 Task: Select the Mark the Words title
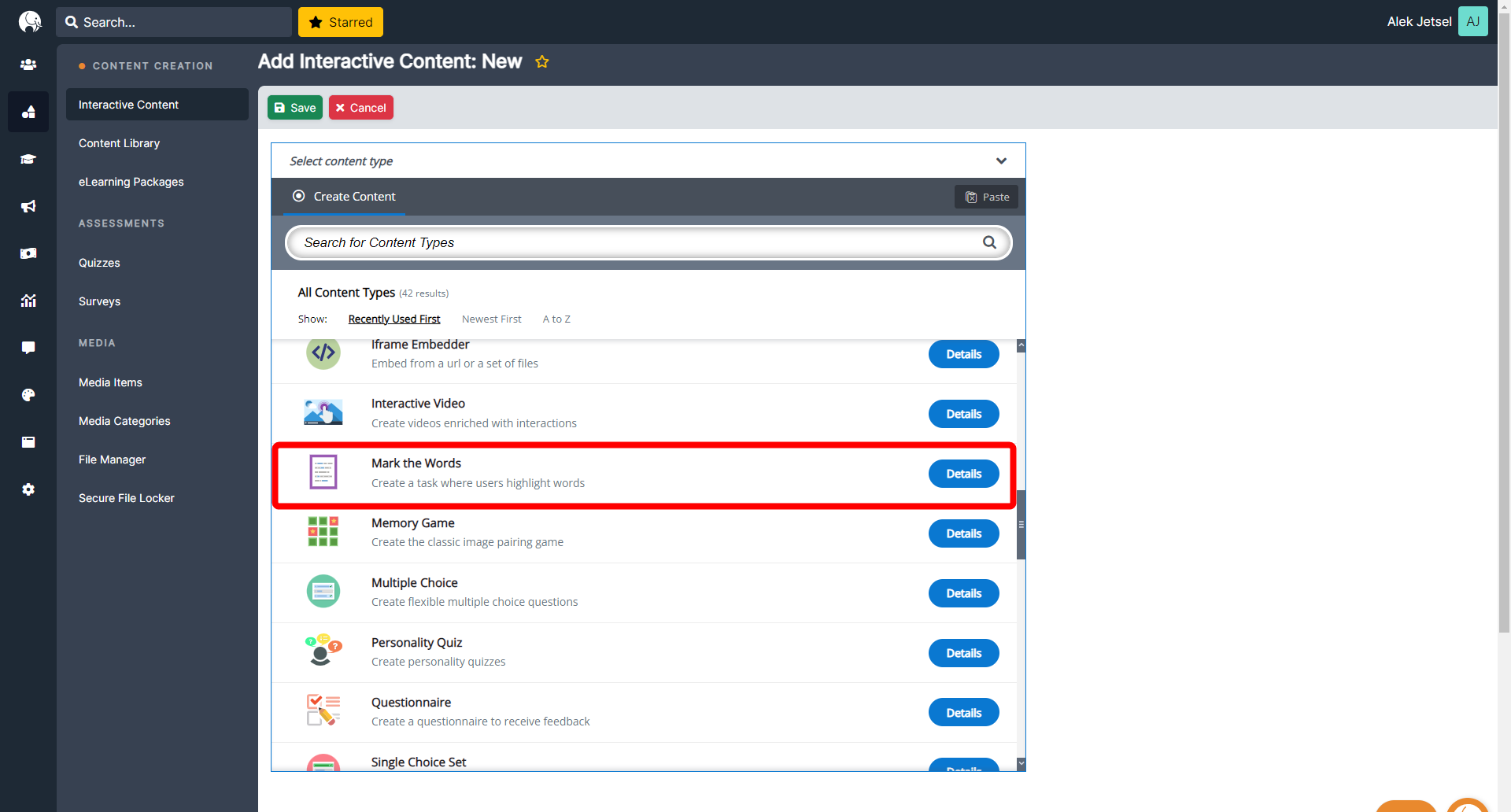[x=416, y=463]
